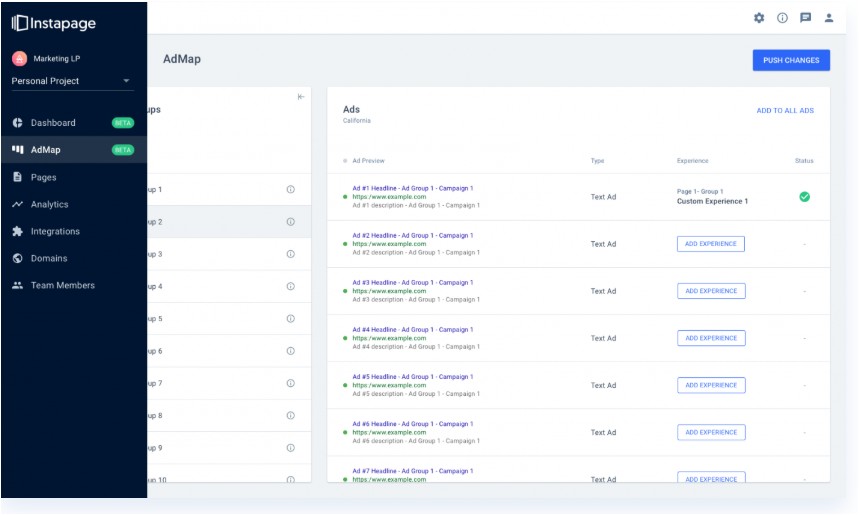Open Ad #6 Headline link

click(413, 424)
